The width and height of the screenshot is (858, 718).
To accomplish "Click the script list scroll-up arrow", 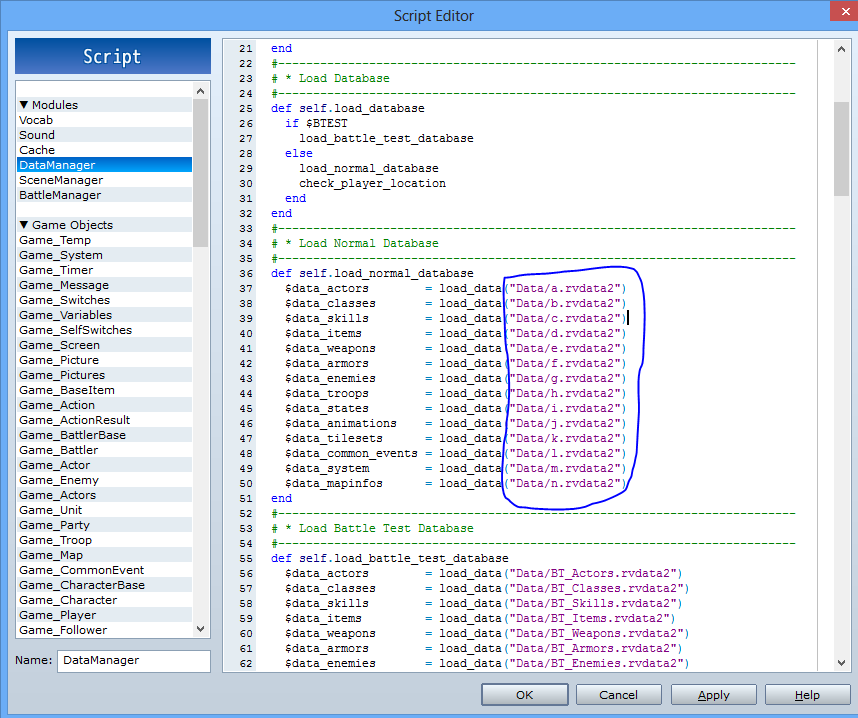I will point(200,91).
